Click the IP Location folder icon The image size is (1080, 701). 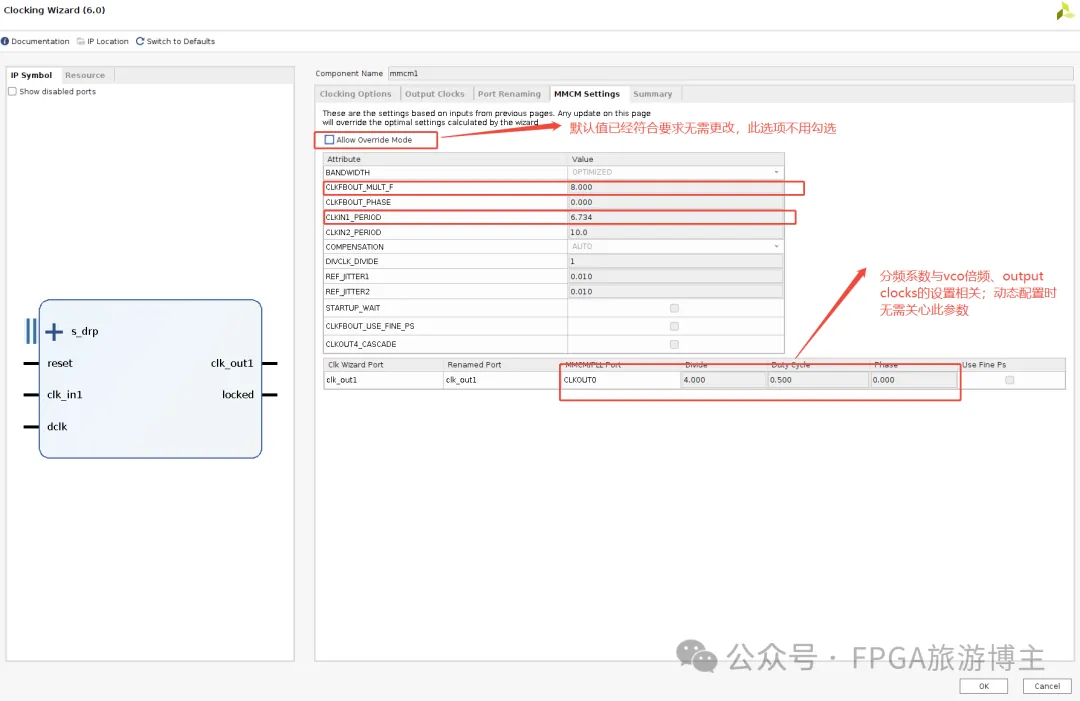[x=81, y=41]
